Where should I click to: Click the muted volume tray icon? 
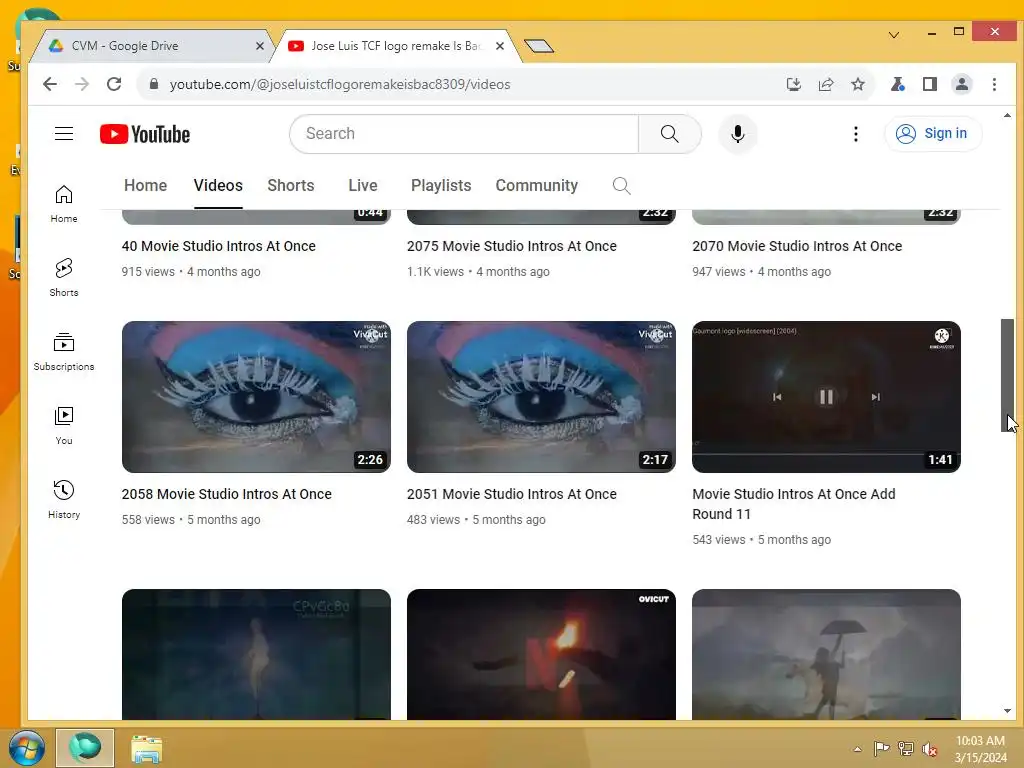[930, 749]
